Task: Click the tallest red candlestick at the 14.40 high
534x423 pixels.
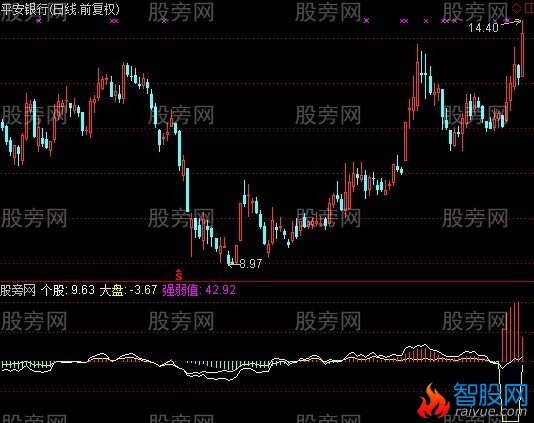Action: pyautogui.click(x=522, y=49)
